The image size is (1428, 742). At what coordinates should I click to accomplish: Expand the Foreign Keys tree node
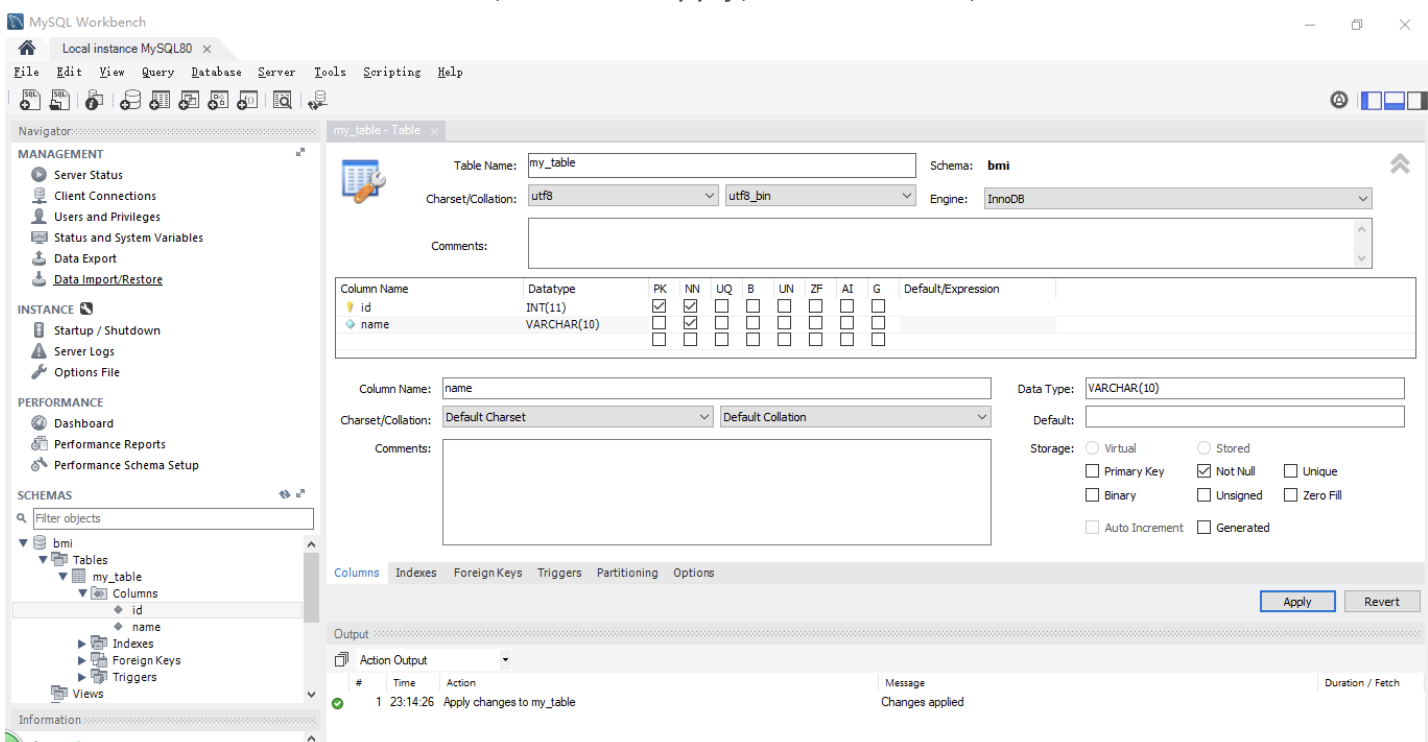tap(82, 660)
